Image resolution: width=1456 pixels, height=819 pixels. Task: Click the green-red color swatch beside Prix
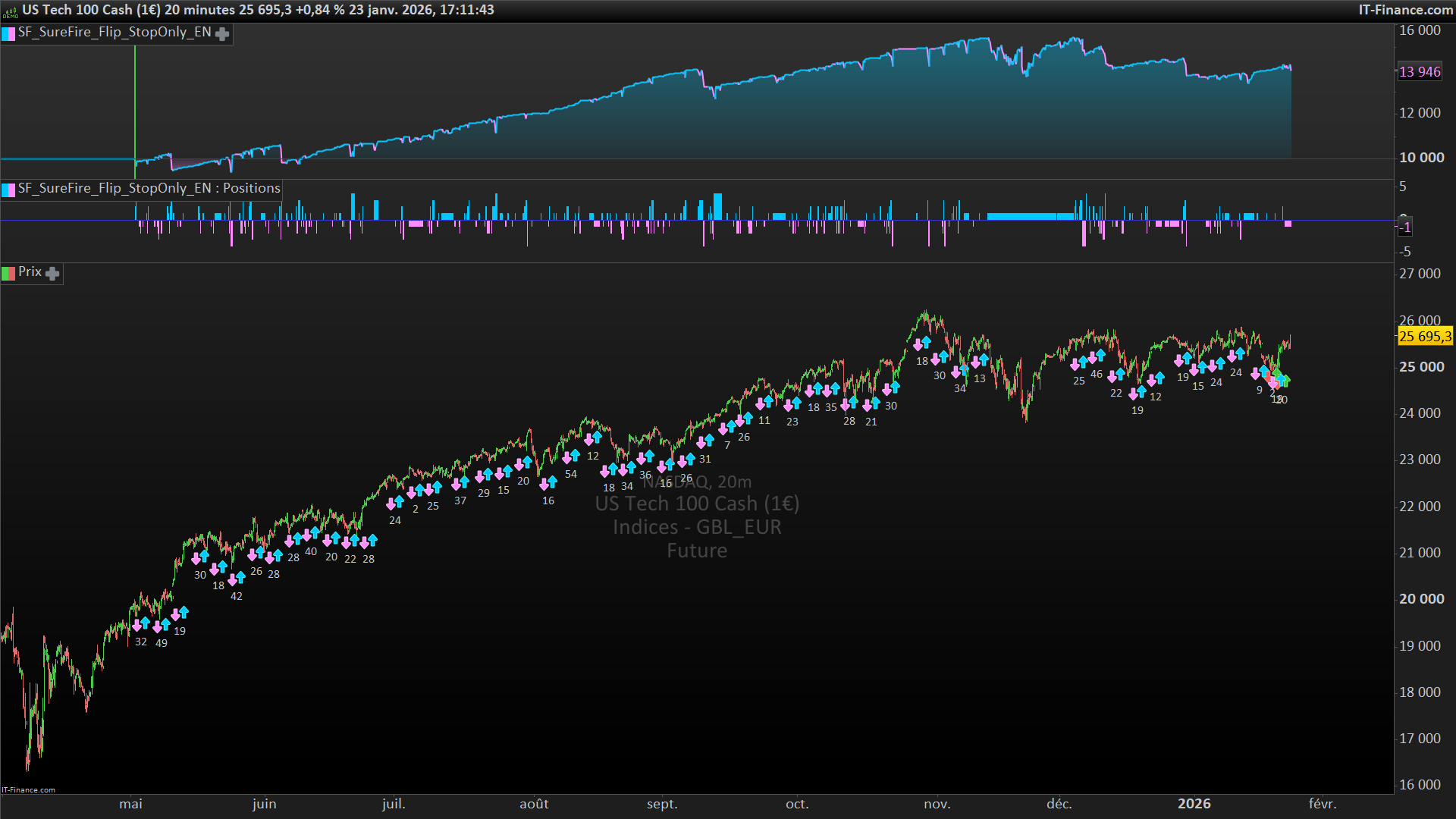point(8,273)
